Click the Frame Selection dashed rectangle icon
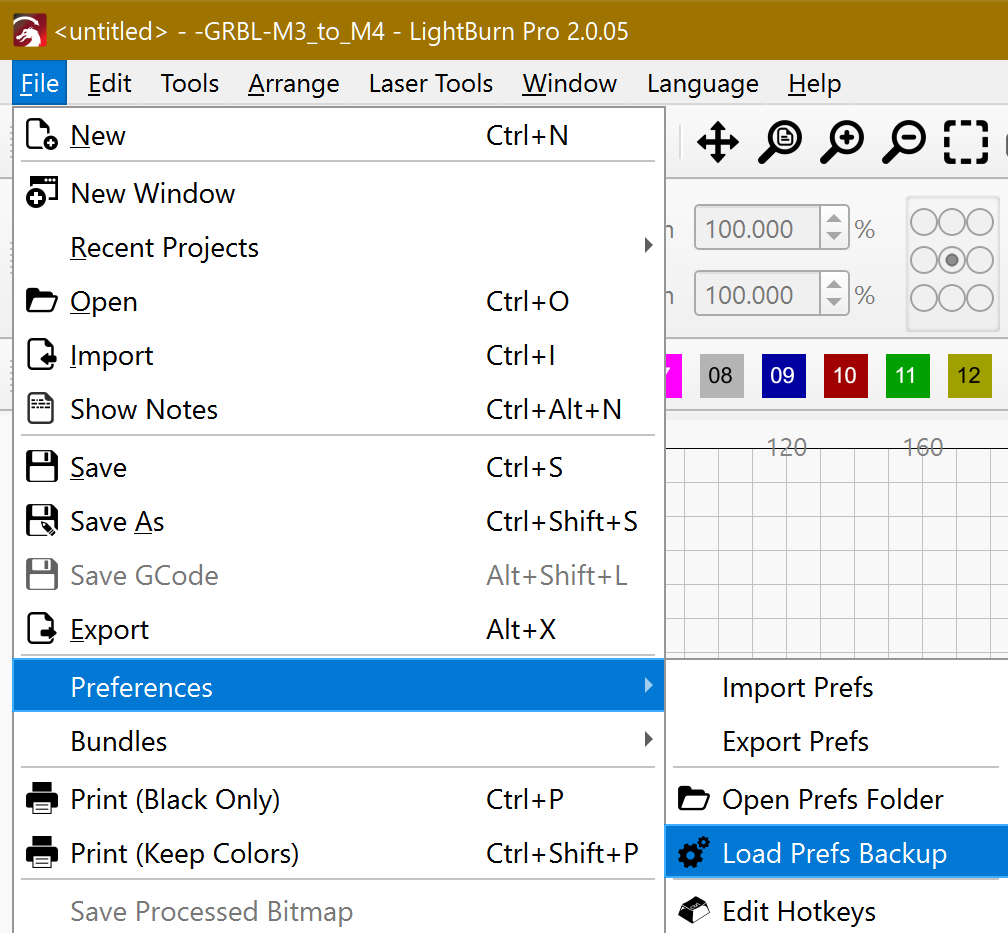The width and height of the screenshot is (1008, 933). click(965, 142)
